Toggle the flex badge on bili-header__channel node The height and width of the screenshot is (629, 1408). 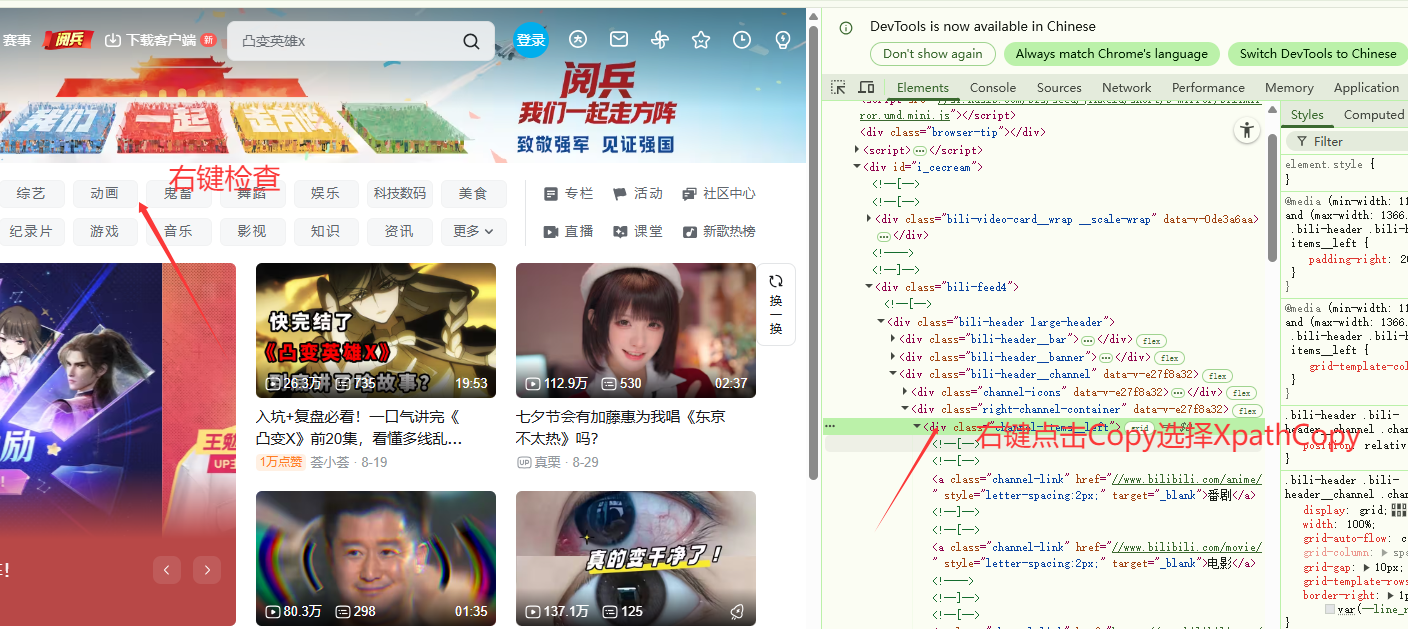(x=1216, y=375)
